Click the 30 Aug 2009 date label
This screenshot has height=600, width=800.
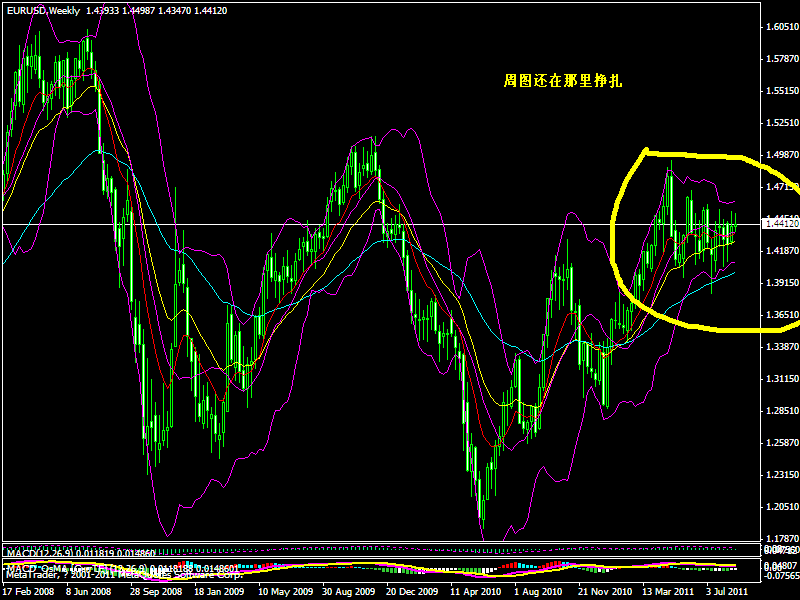point(349,592)
